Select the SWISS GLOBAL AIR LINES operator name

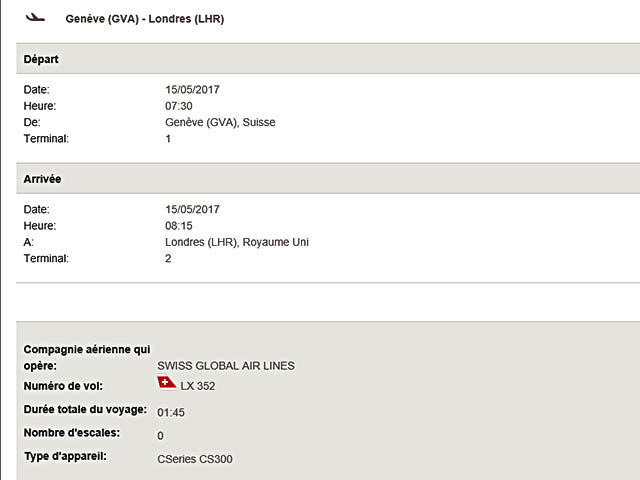[x=226, y=366]
